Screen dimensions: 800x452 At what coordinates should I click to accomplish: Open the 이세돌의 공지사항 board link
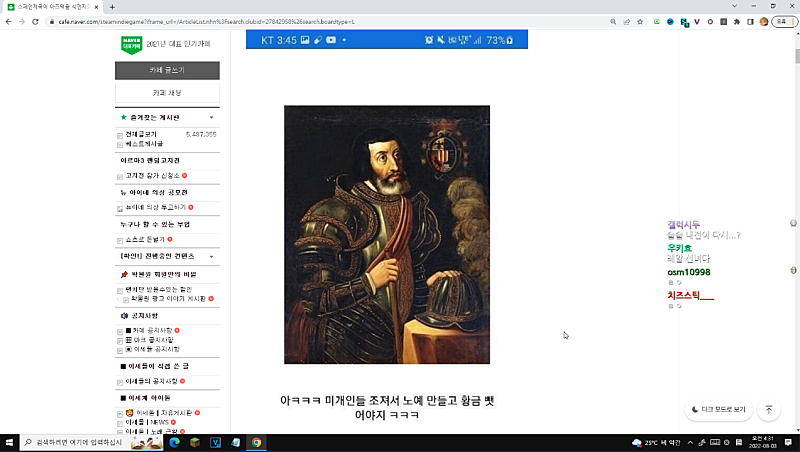(x=152, y=381)
